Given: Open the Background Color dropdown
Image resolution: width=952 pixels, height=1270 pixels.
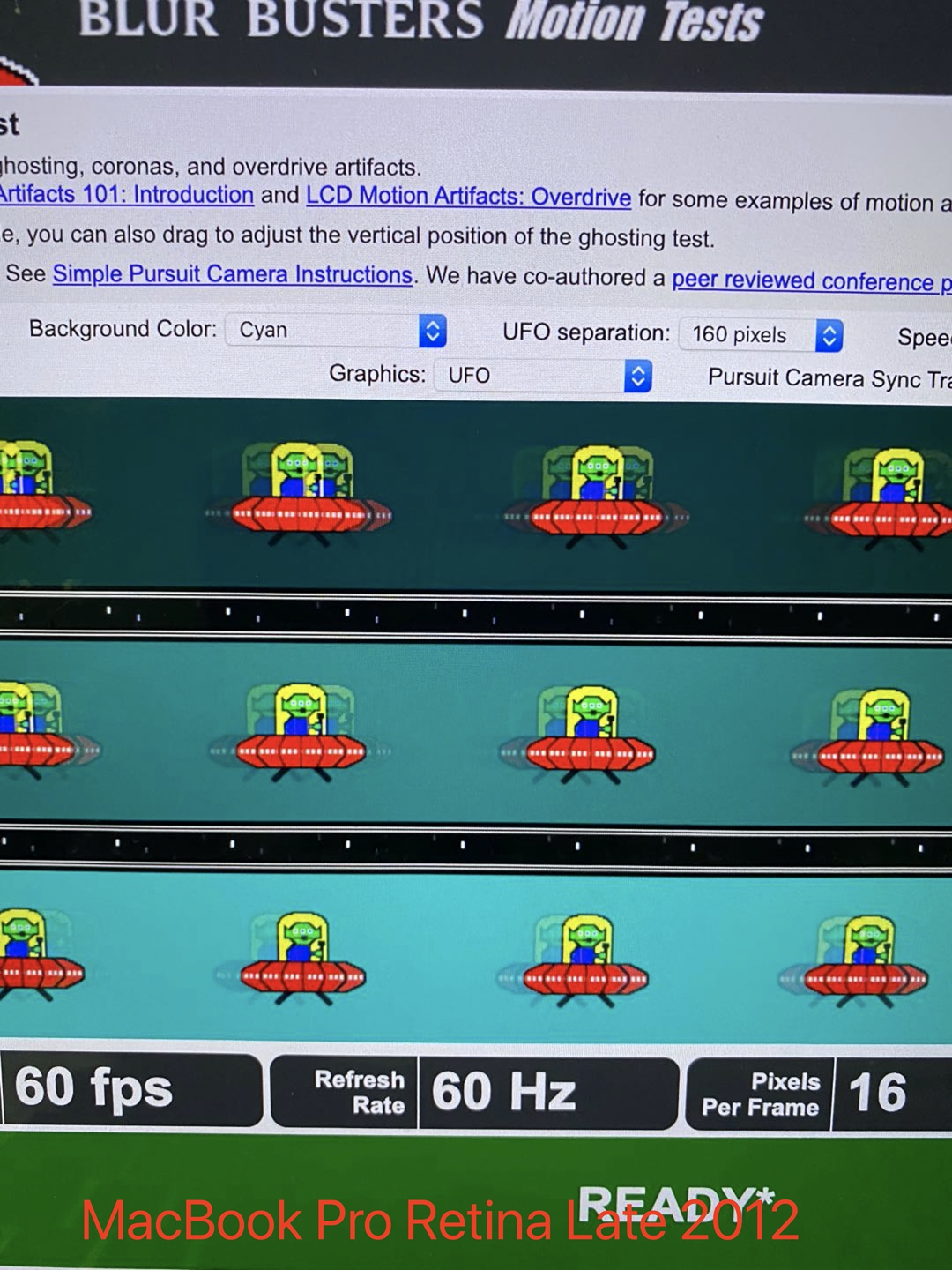Looking at the screenshot, I should pyautogui.click(x=335, y=331).
